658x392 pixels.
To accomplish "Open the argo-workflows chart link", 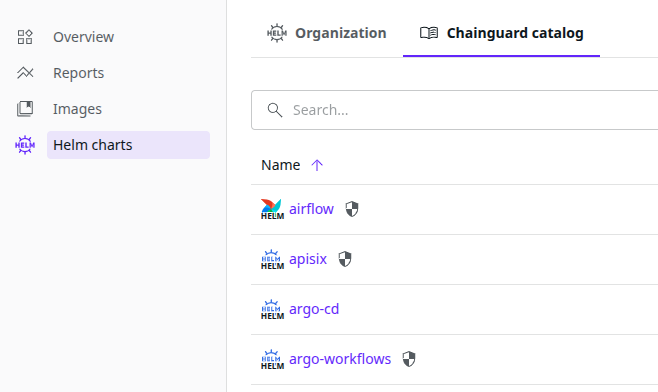I will pos(340,359).
